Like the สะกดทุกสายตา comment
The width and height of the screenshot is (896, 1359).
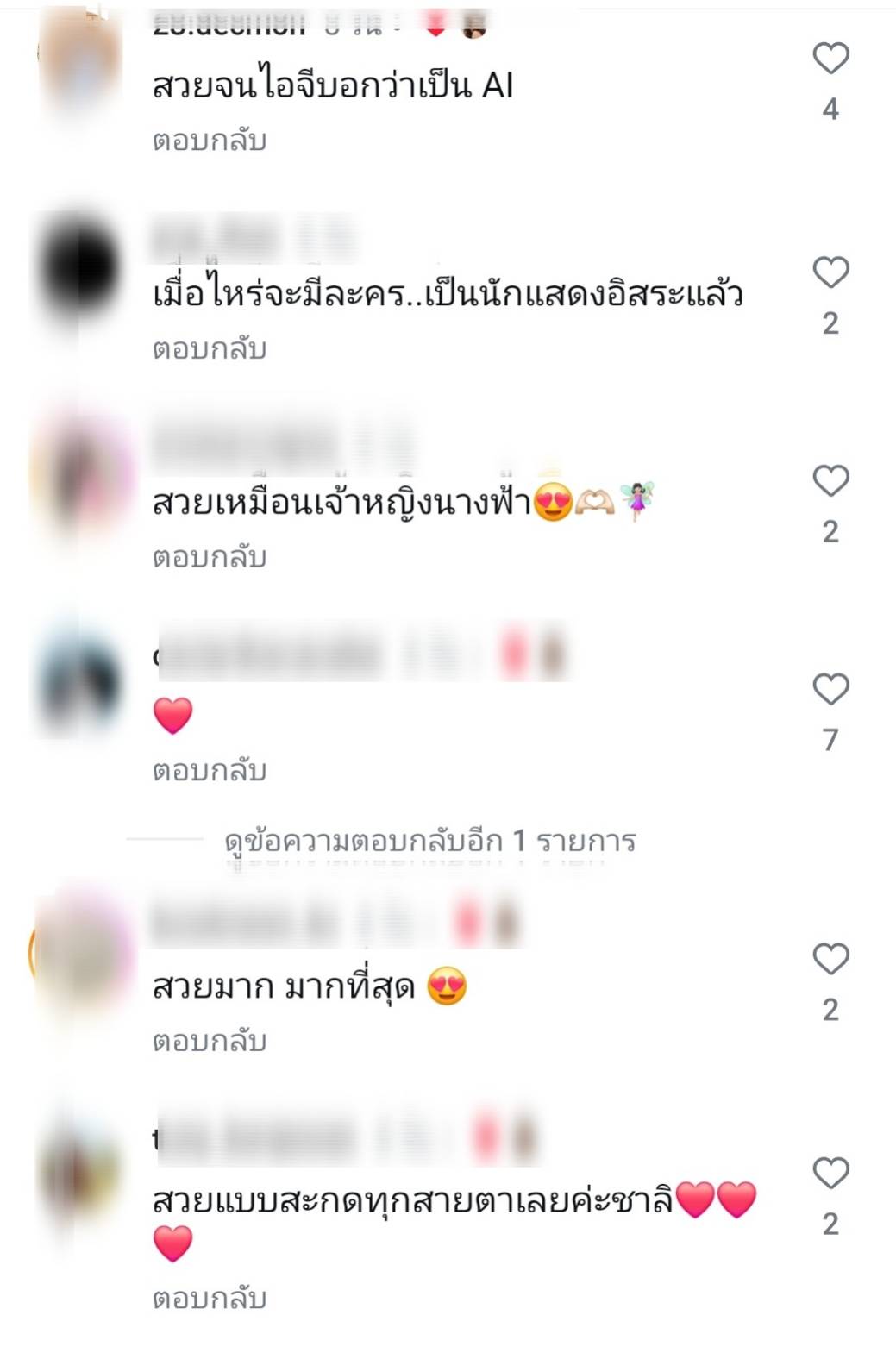(830, 1173)
